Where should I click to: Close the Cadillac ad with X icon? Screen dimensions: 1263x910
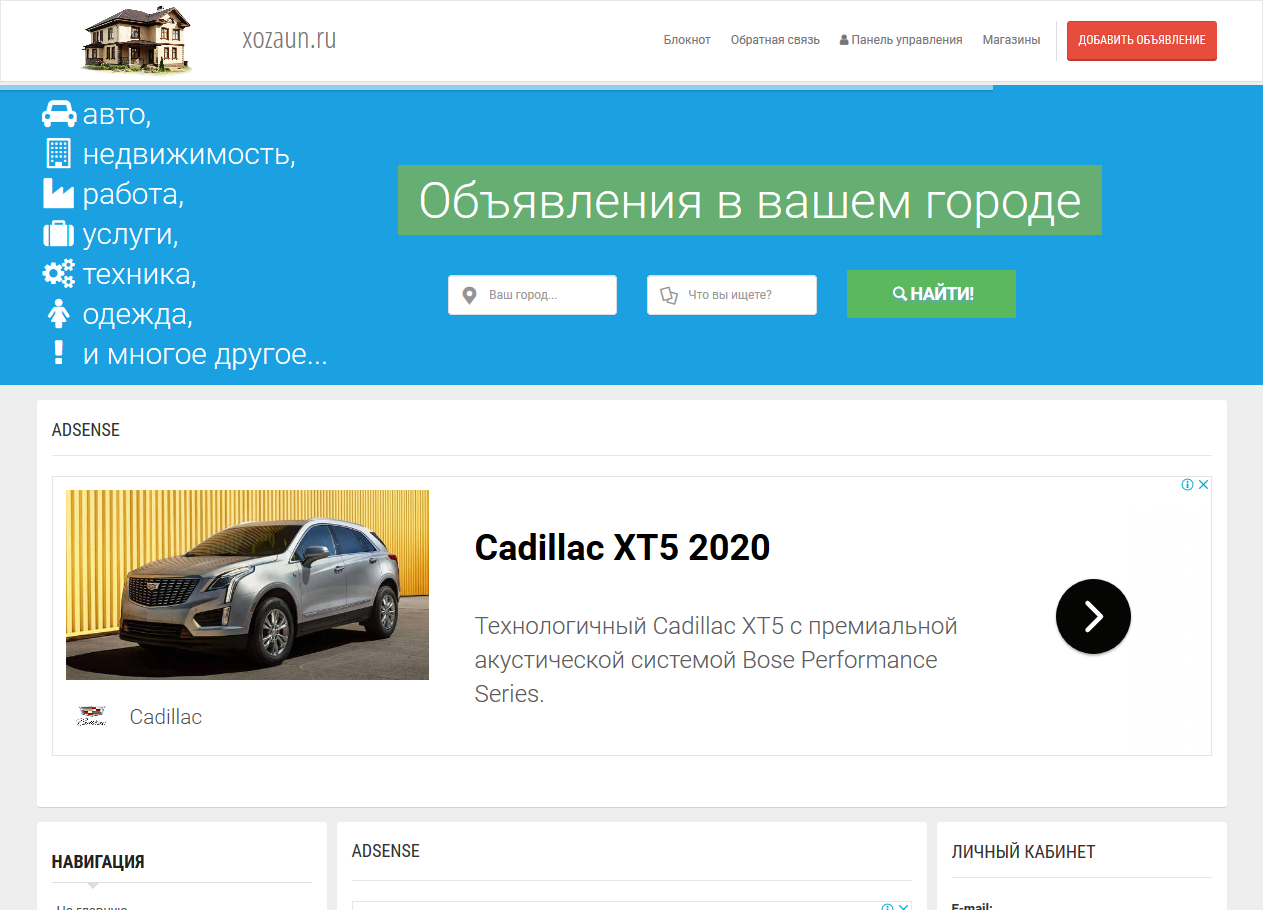coord(1204,485)
